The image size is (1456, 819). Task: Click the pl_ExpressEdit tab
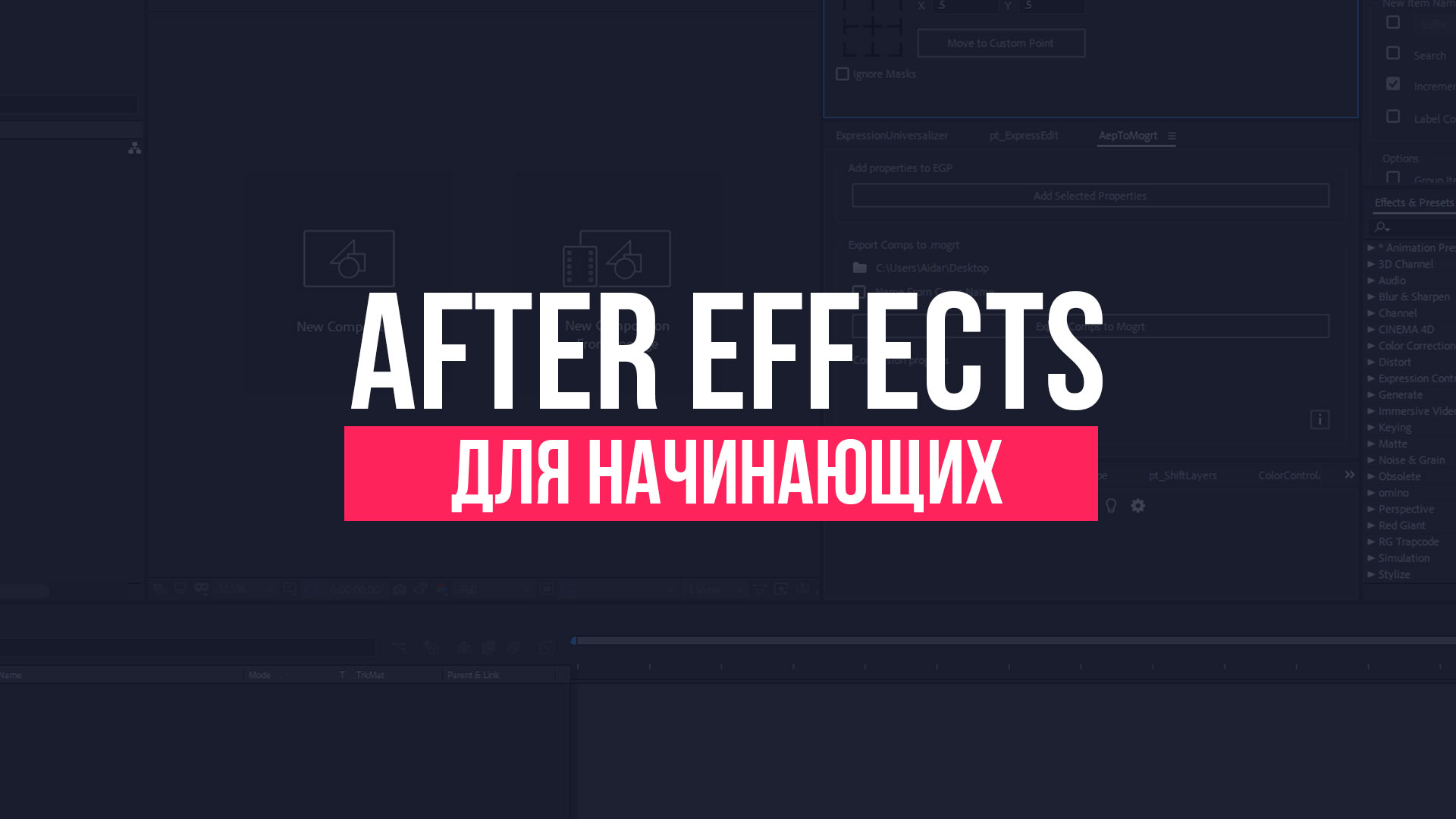tap(1024, 135)
